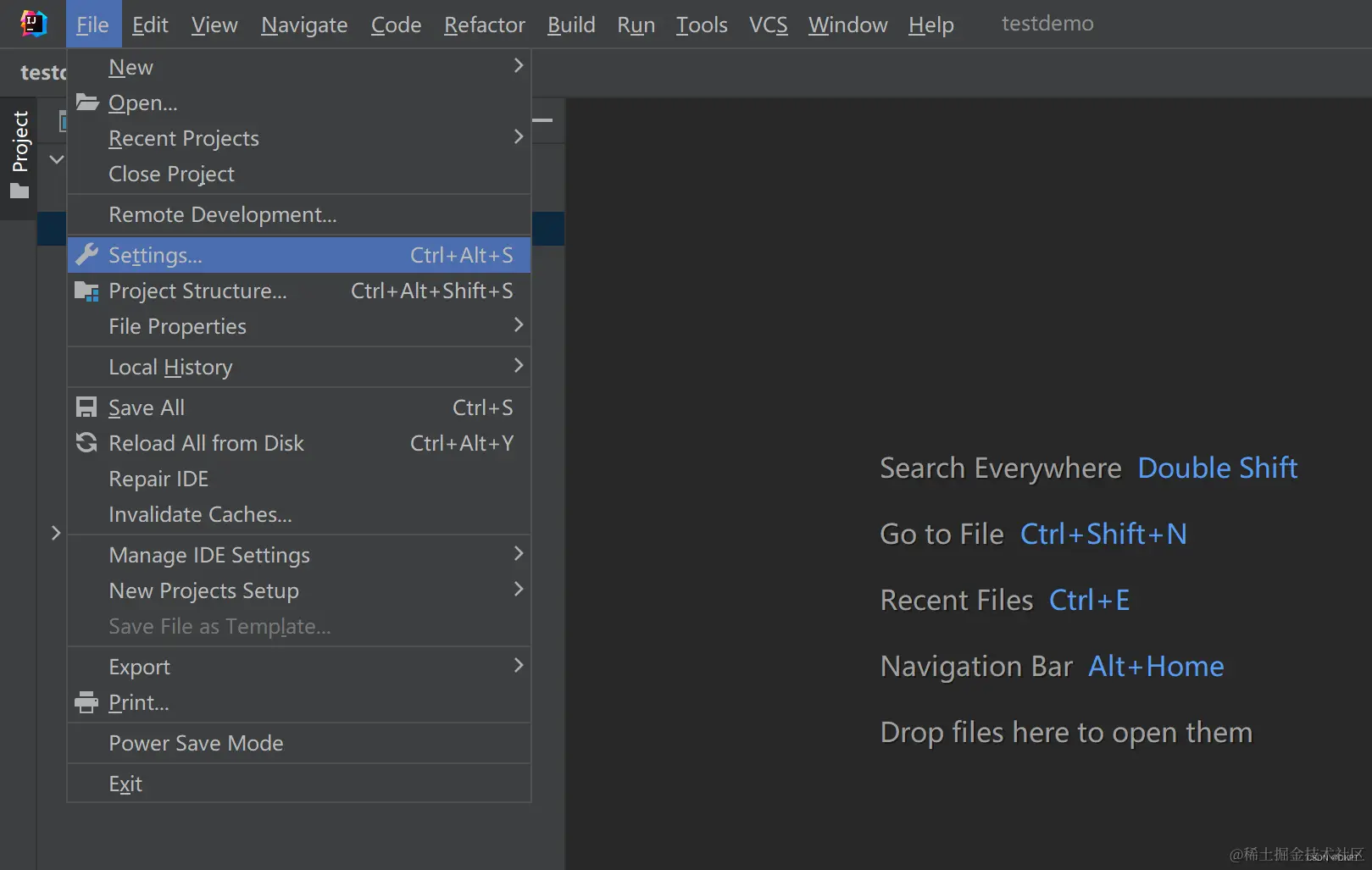Toggle Power Save Mode

299,743
